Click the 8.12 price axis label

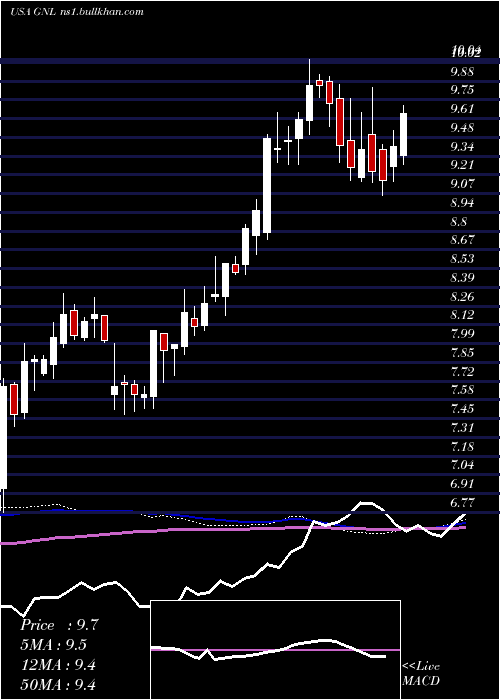coord(464,315)
